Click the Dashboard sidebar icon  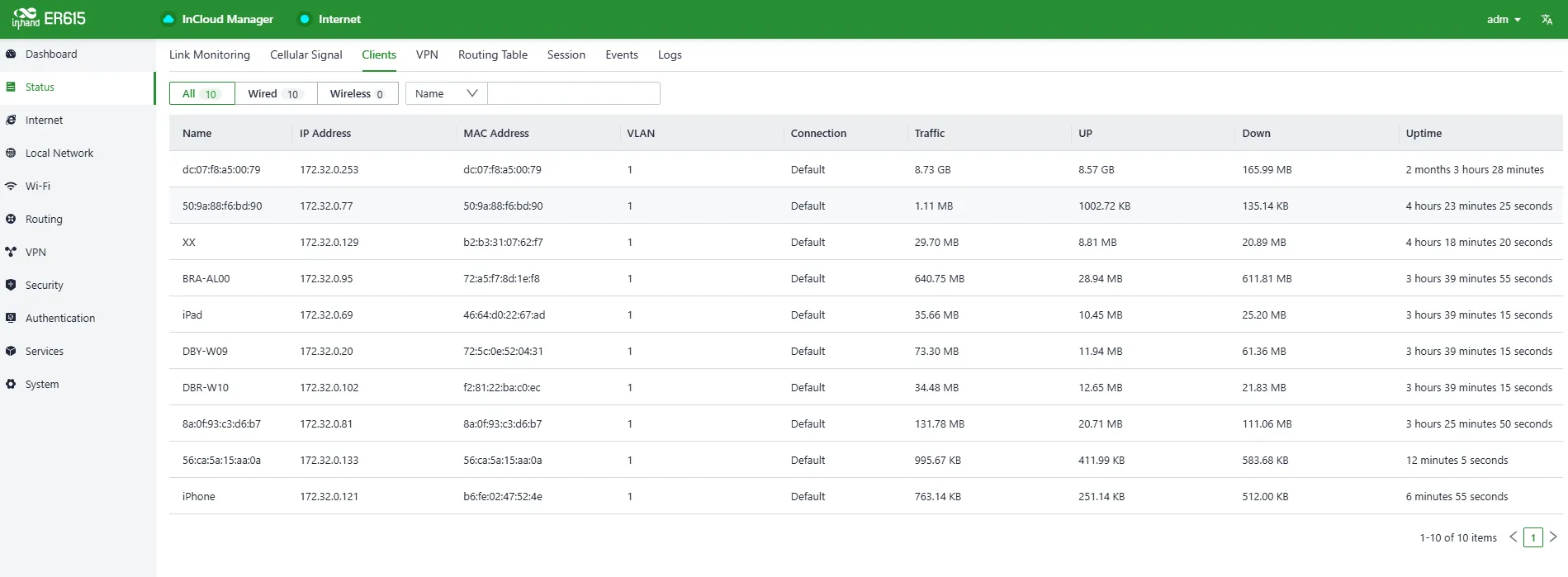click(x=11, y=54)
